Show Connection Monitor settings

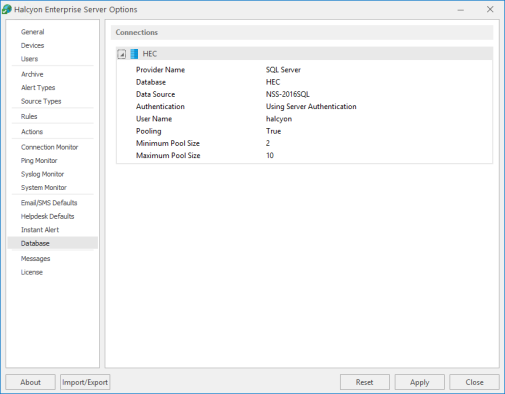[49, 147]
